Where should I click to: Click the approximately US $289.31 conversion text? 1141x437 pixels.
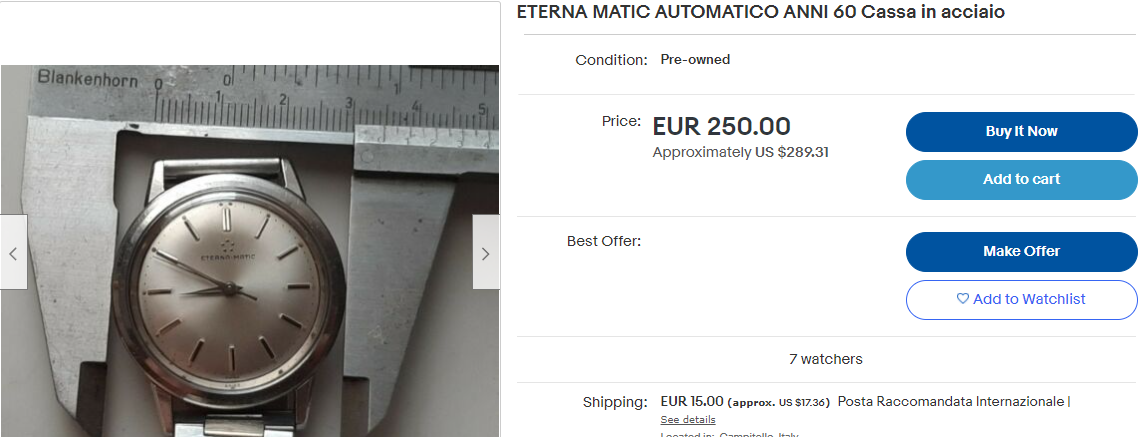click(x=740, y=153)
